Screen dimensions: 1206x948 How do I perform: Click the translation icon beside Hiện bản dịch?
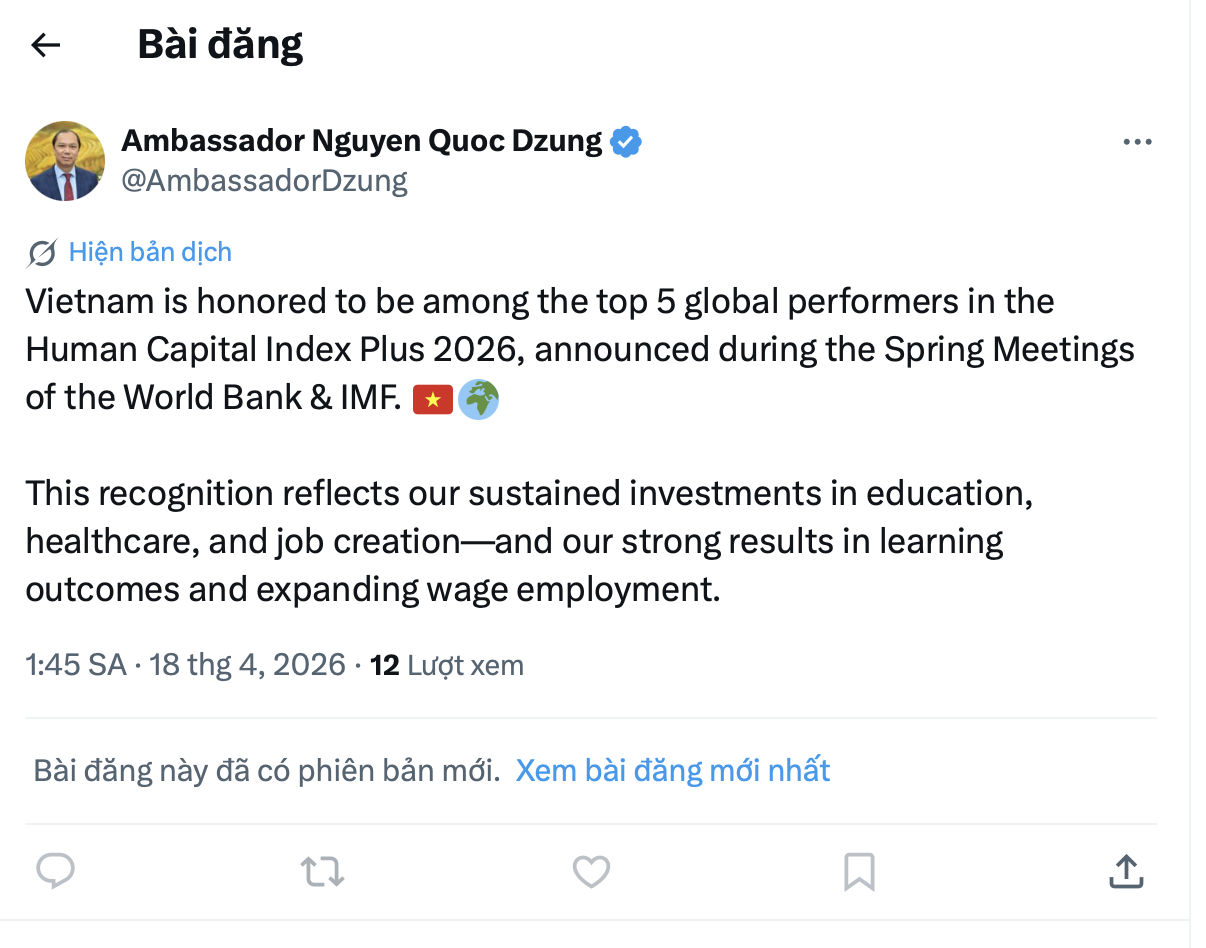tap(42, 253)
